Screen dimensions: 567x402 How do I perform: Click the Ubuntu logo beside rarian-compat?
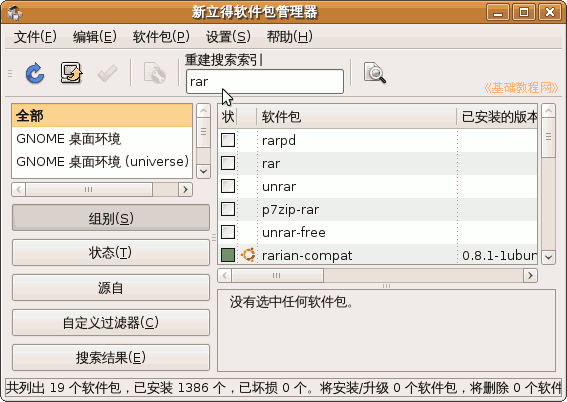(248, 255)
